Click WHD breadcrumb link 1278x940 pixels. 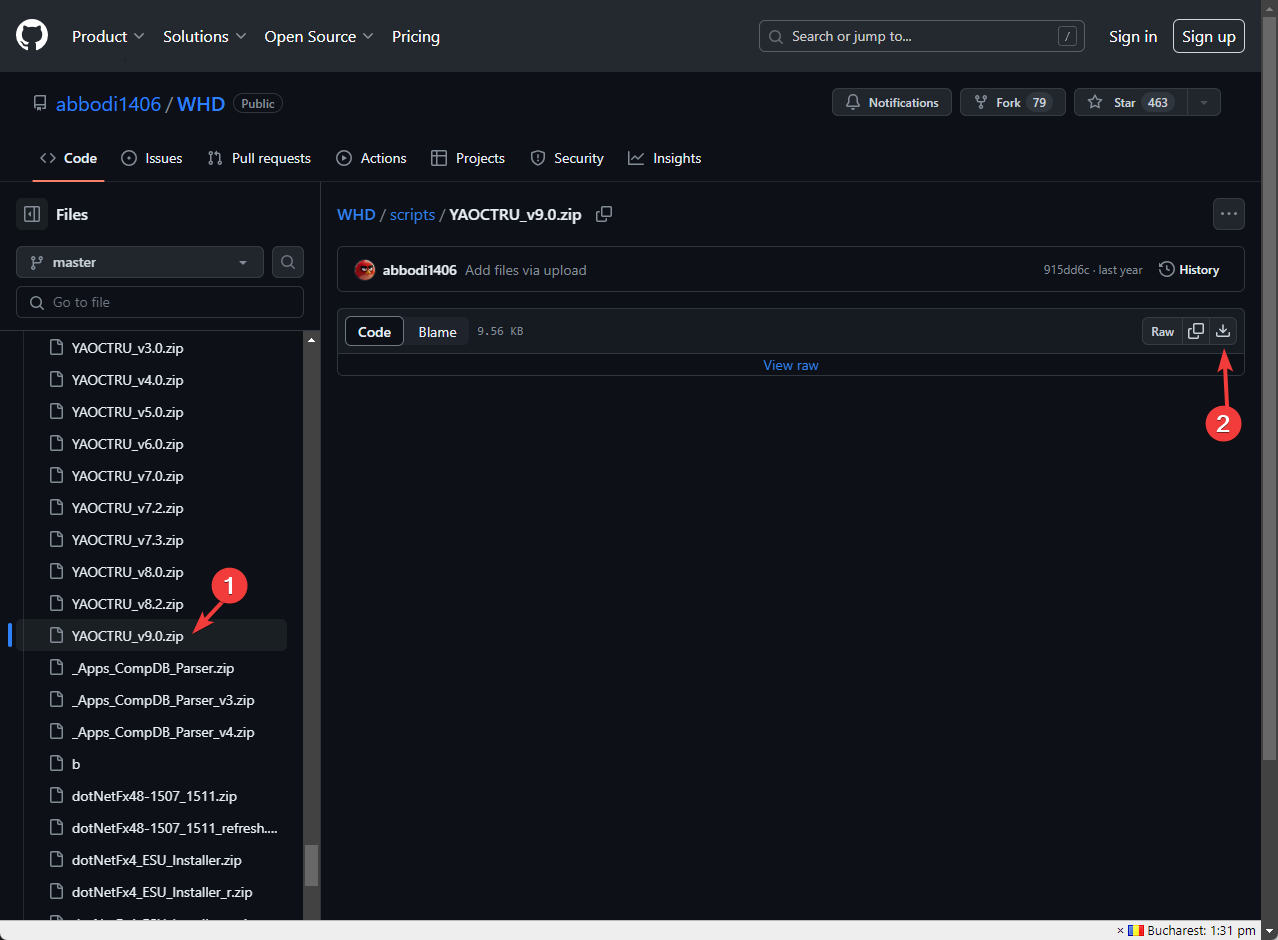click(356, 215)
